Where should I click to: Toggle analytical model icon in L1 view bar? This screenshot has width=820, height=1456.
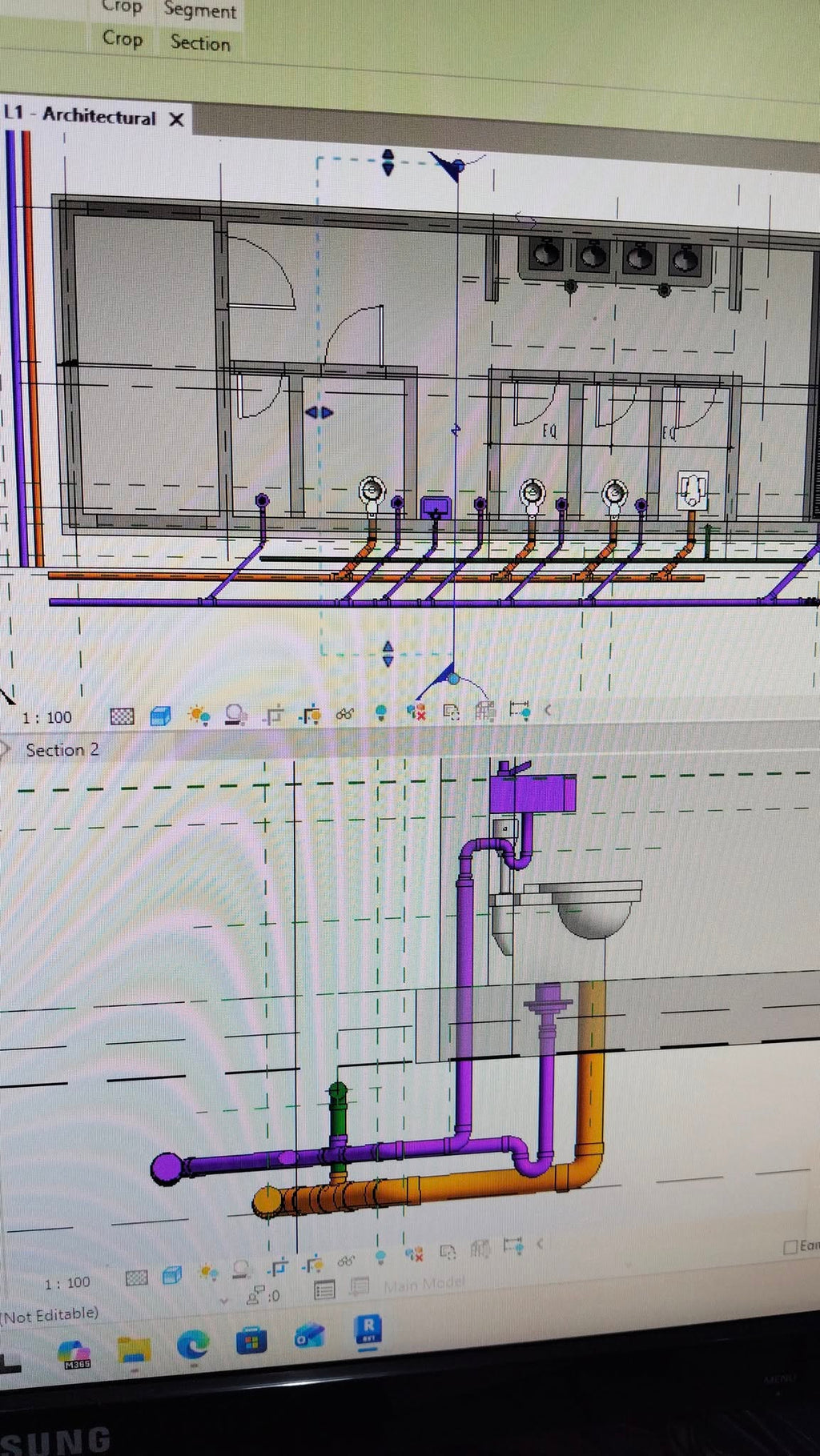484,710
